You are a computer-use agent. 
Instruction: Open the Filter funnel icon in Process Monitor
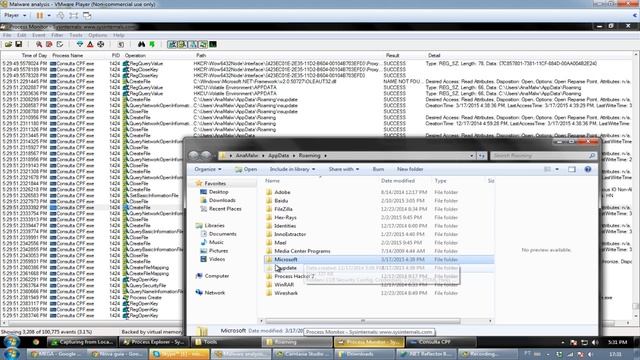coord(80,44)
